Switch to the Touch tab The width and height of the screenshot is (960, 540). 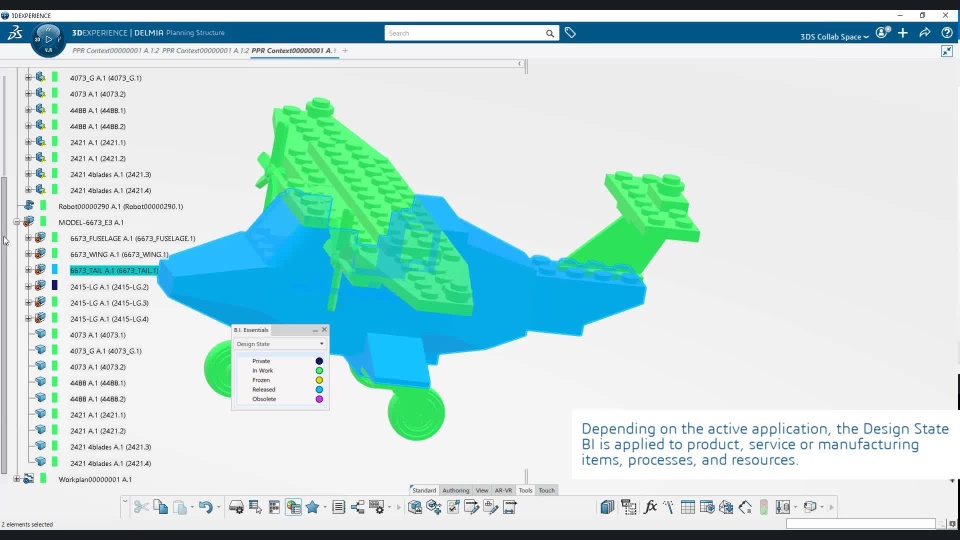[x=547, y=490]
